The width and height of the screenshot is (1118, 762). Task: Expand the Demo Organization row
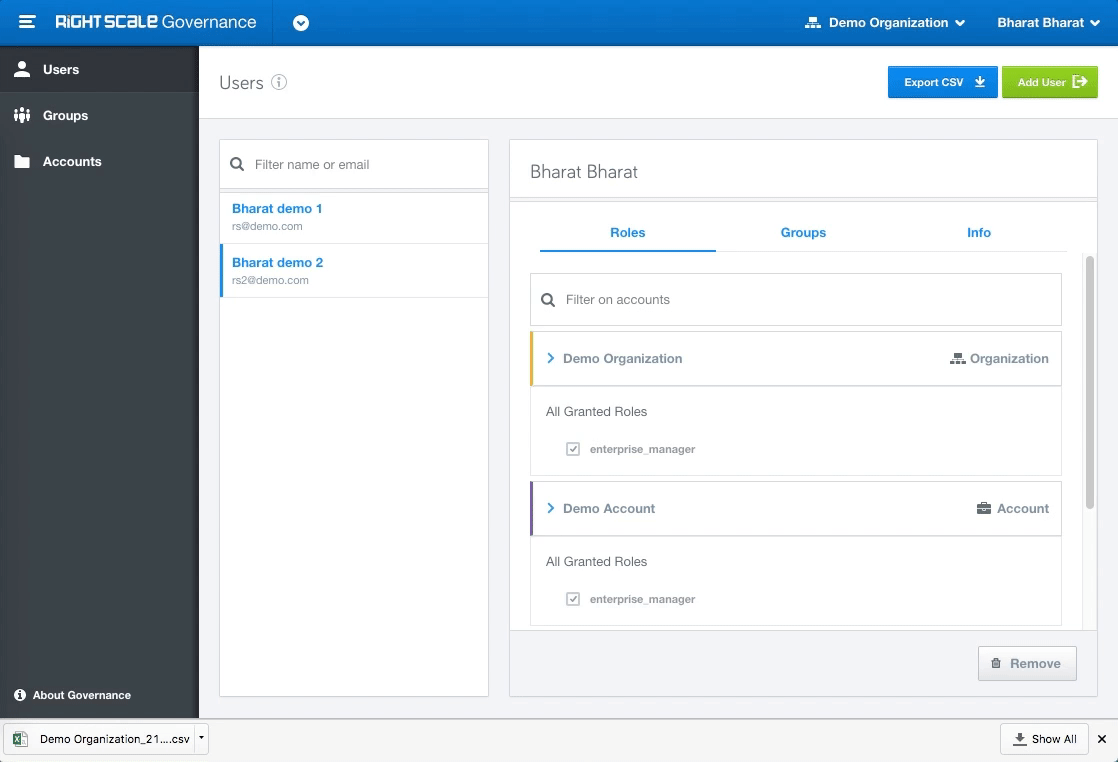tap(796, 359)
